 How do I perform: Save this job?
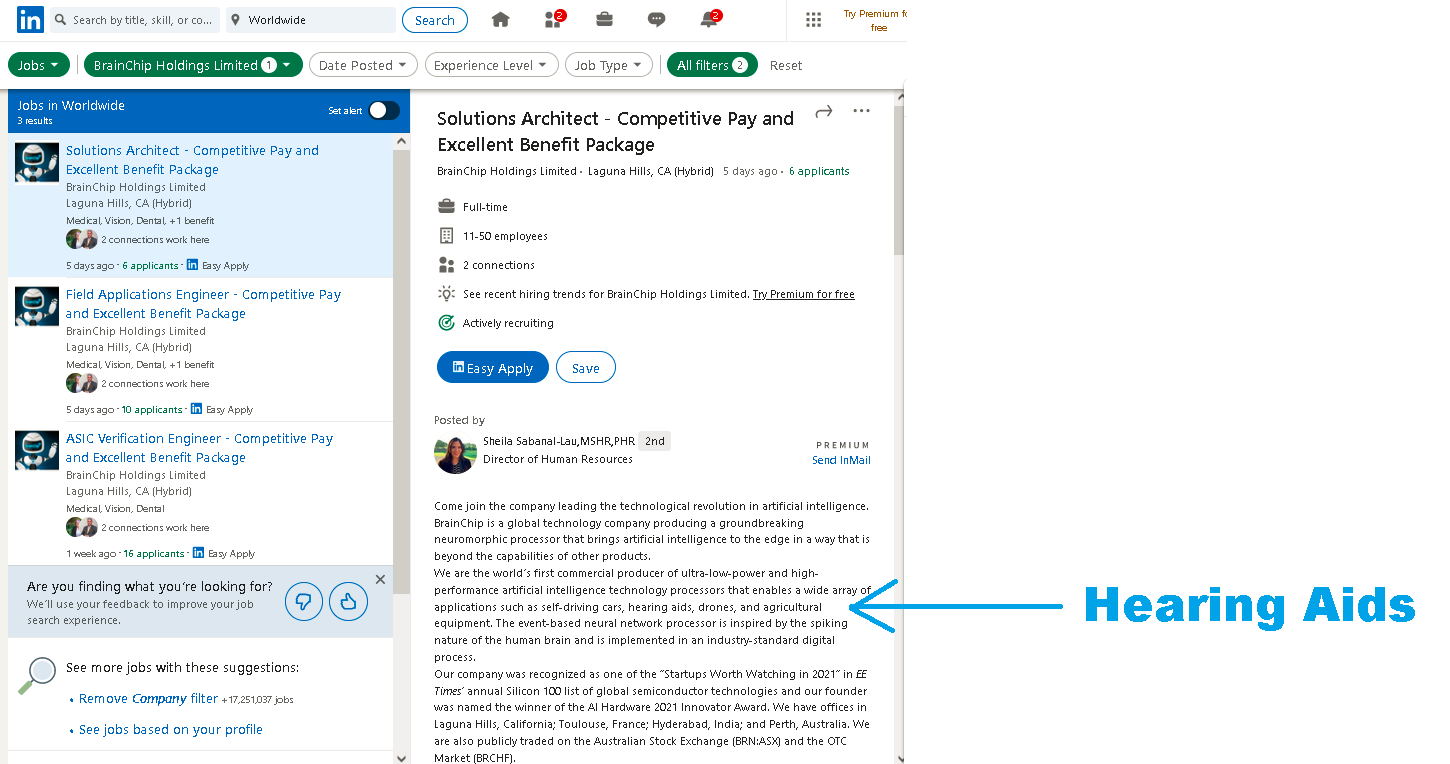586,367
